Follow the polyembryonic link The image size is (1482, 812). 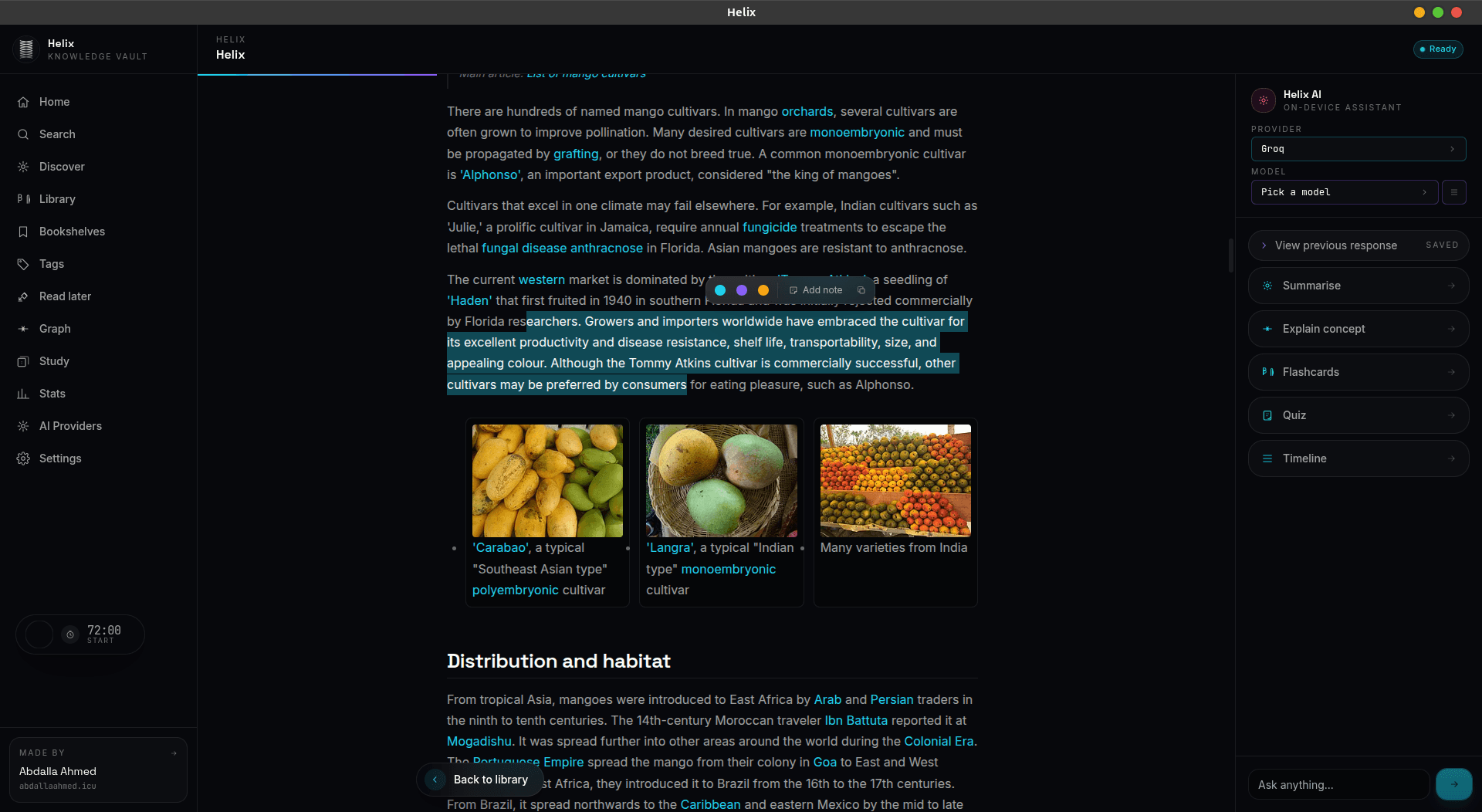516,590
